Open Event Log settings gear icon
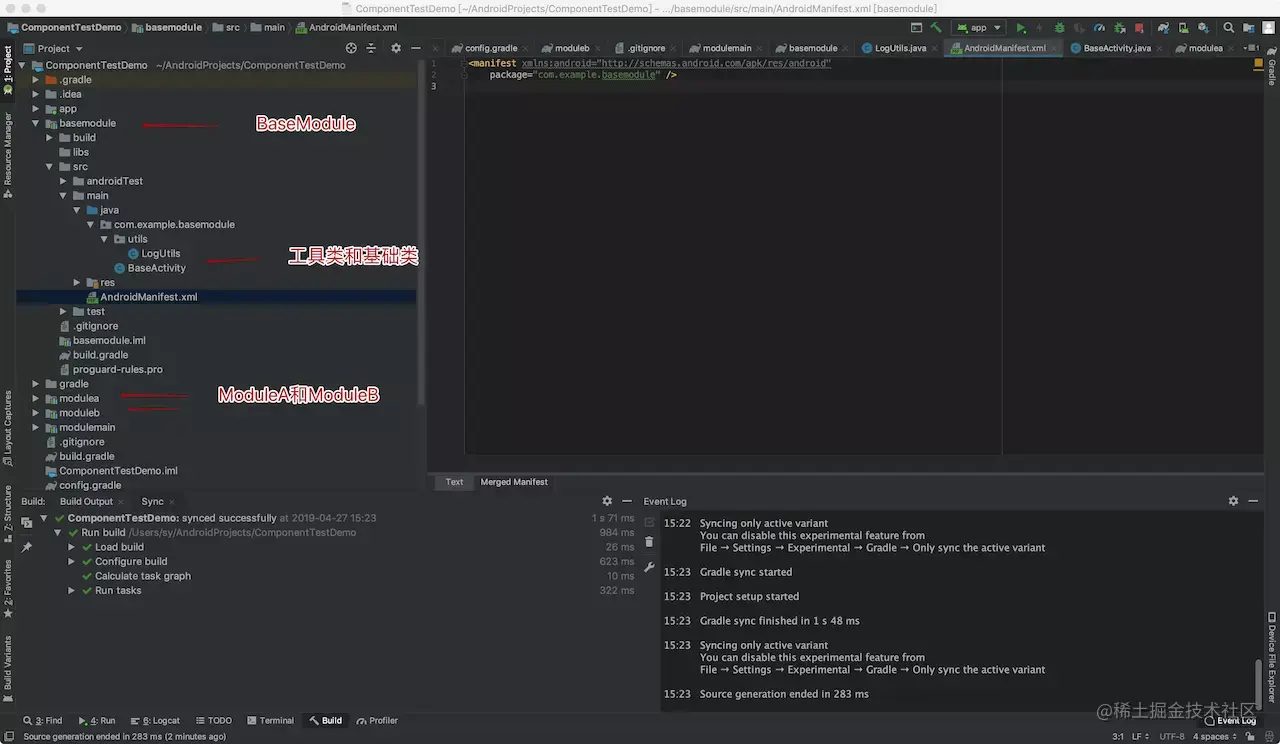Image resolution: width=1280 pixels, height=744 pixels. pyautogui.click(x=1233, y=501)
